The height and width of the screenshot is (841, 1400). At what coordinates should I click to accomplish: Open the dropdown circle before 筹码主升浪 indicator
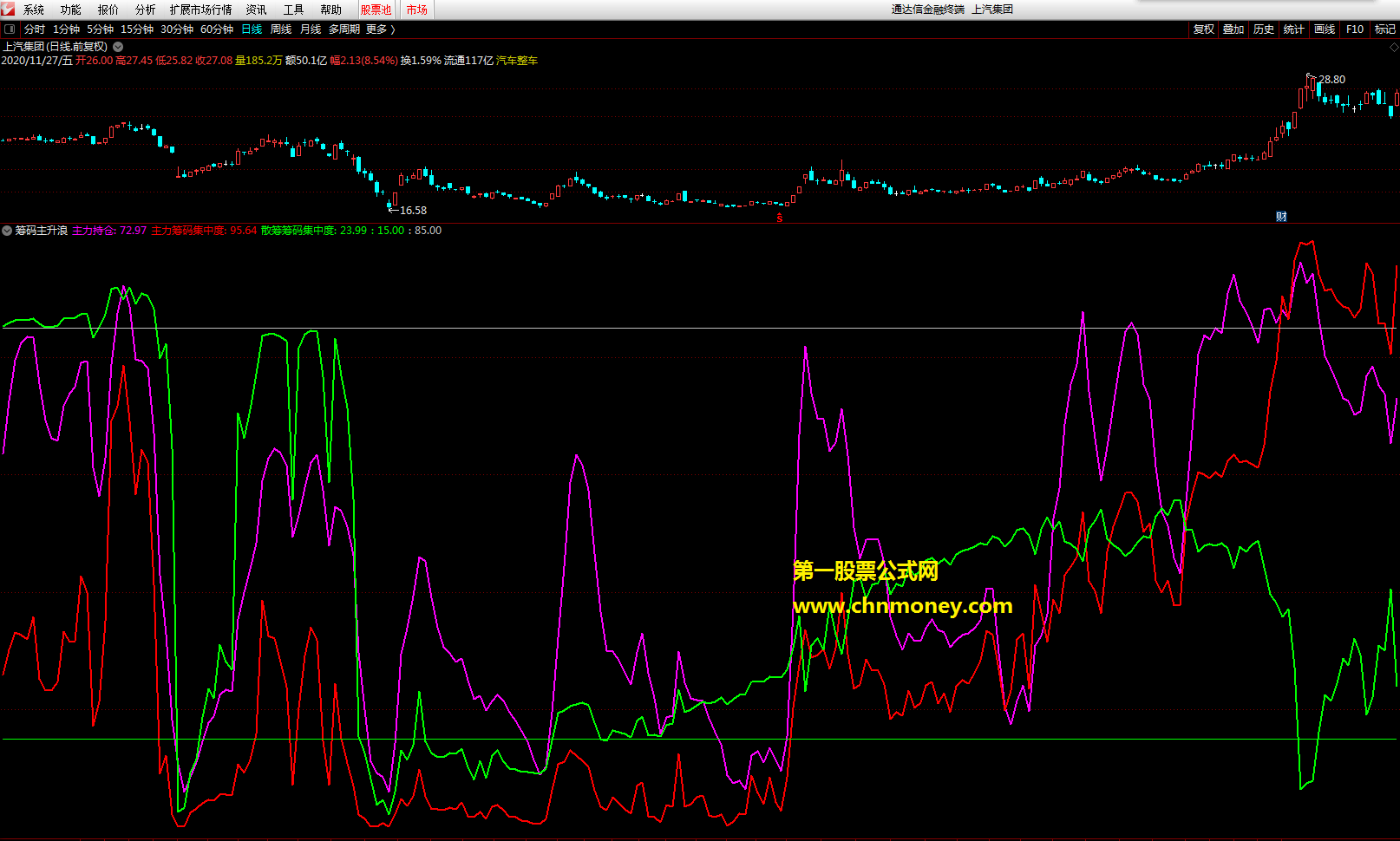point(7,231)
